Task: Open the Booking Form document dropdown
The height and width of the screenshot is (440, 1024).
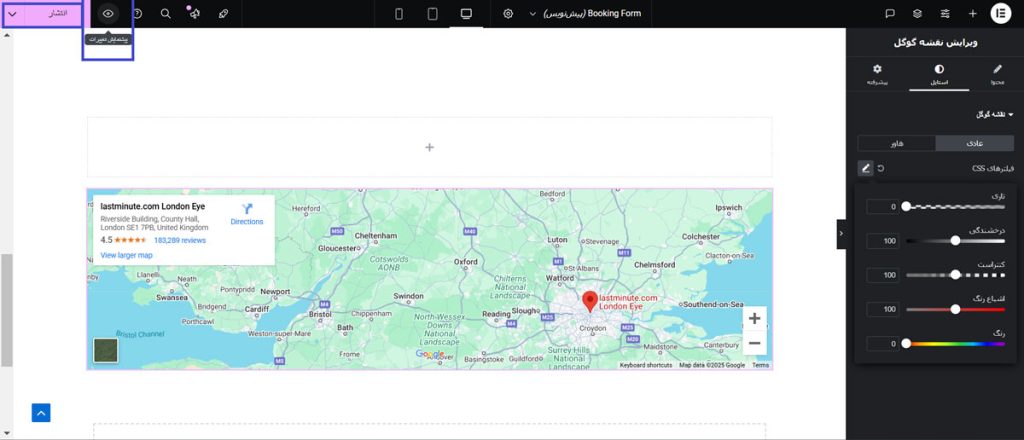Action: click(590, 14)
